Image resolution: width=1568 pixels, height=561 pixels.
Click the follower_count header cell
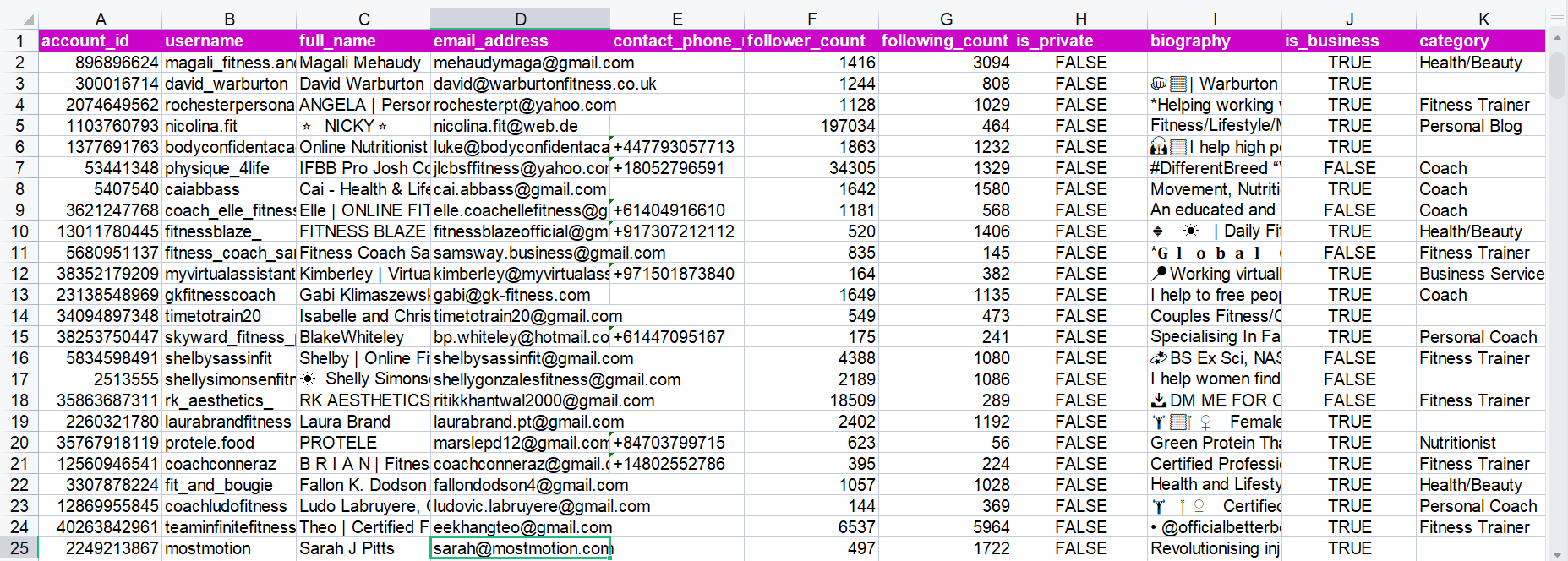coord(811,41)
